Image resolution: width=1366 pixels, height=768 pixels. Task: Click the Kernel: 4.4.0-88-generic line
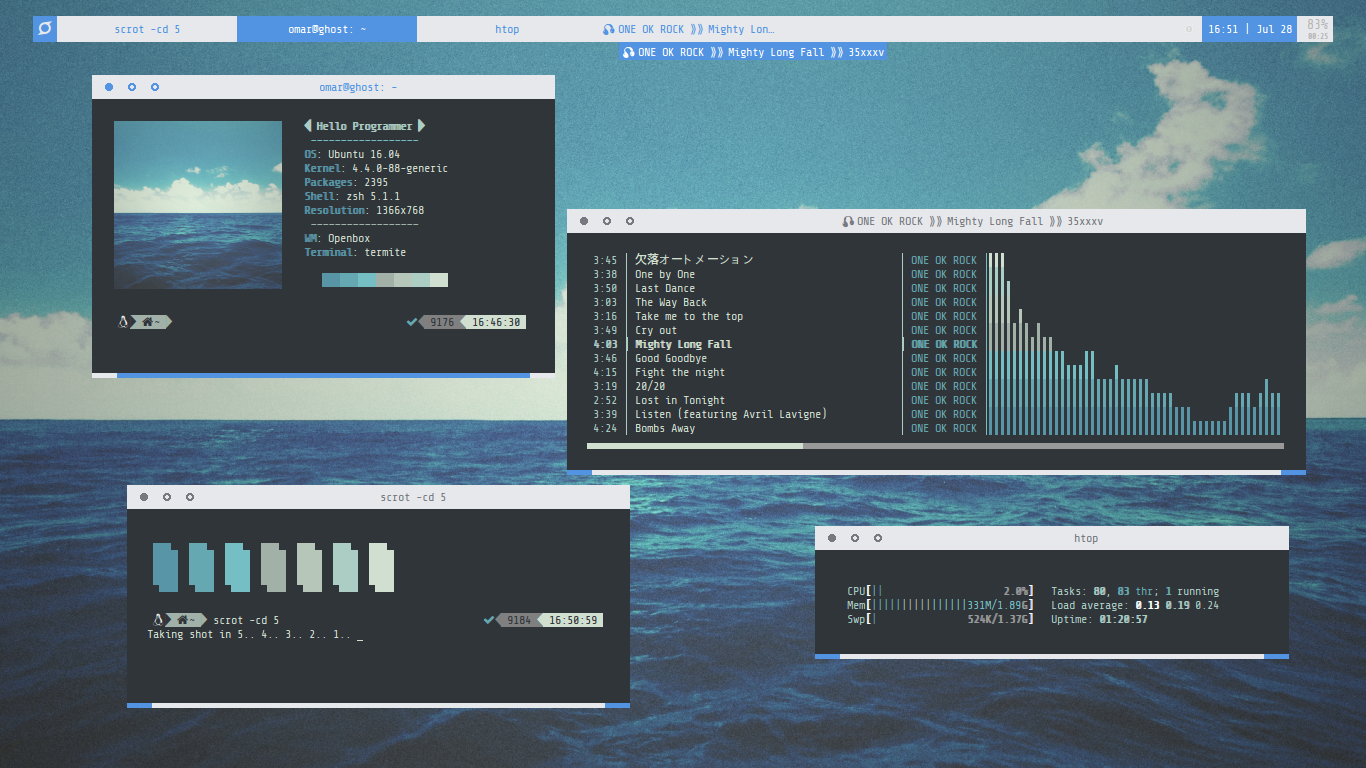376,168
